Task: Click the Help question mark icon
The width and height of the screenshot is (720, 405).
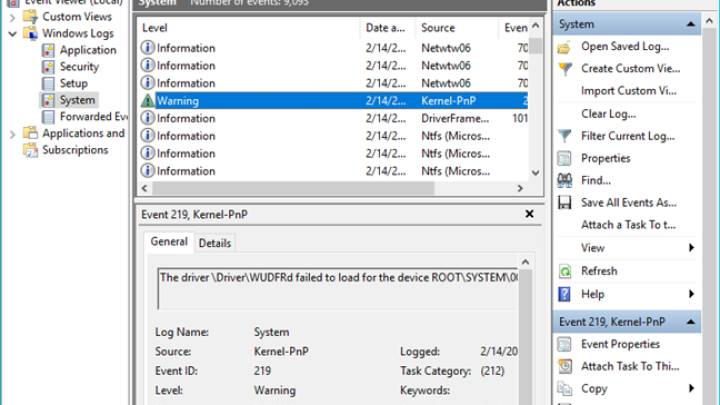Action: coord(565,294)
